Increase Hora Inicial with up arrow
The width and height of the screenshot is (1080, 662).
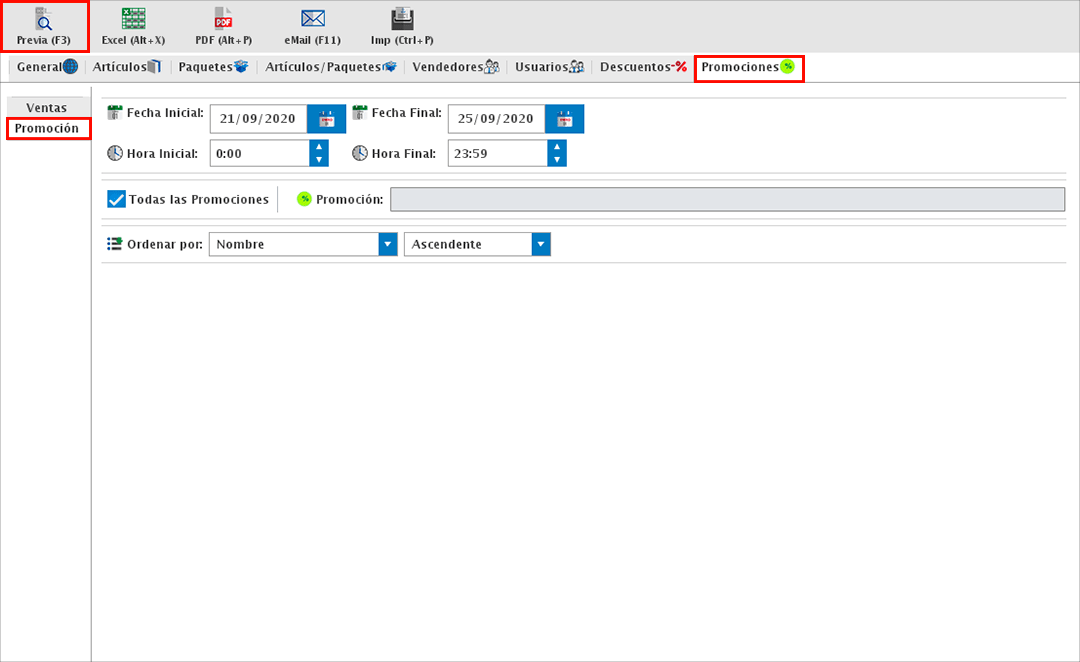point(319,147)
